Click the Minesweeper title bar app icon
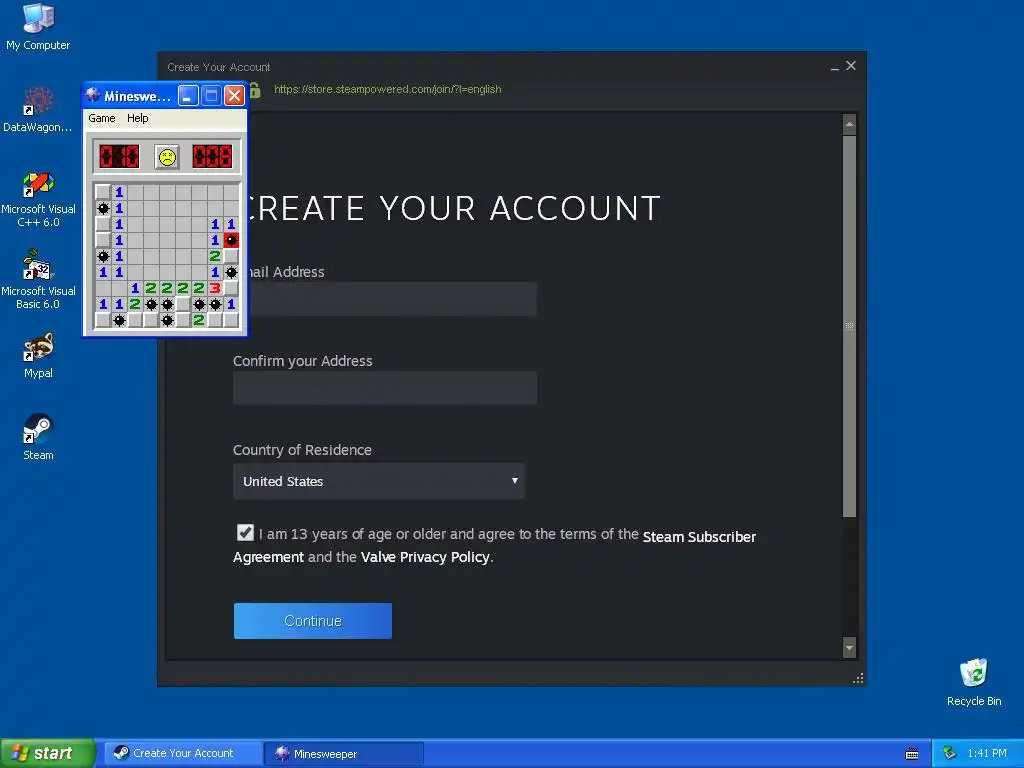Screen dimensions: 1024x768 (93, 95)
